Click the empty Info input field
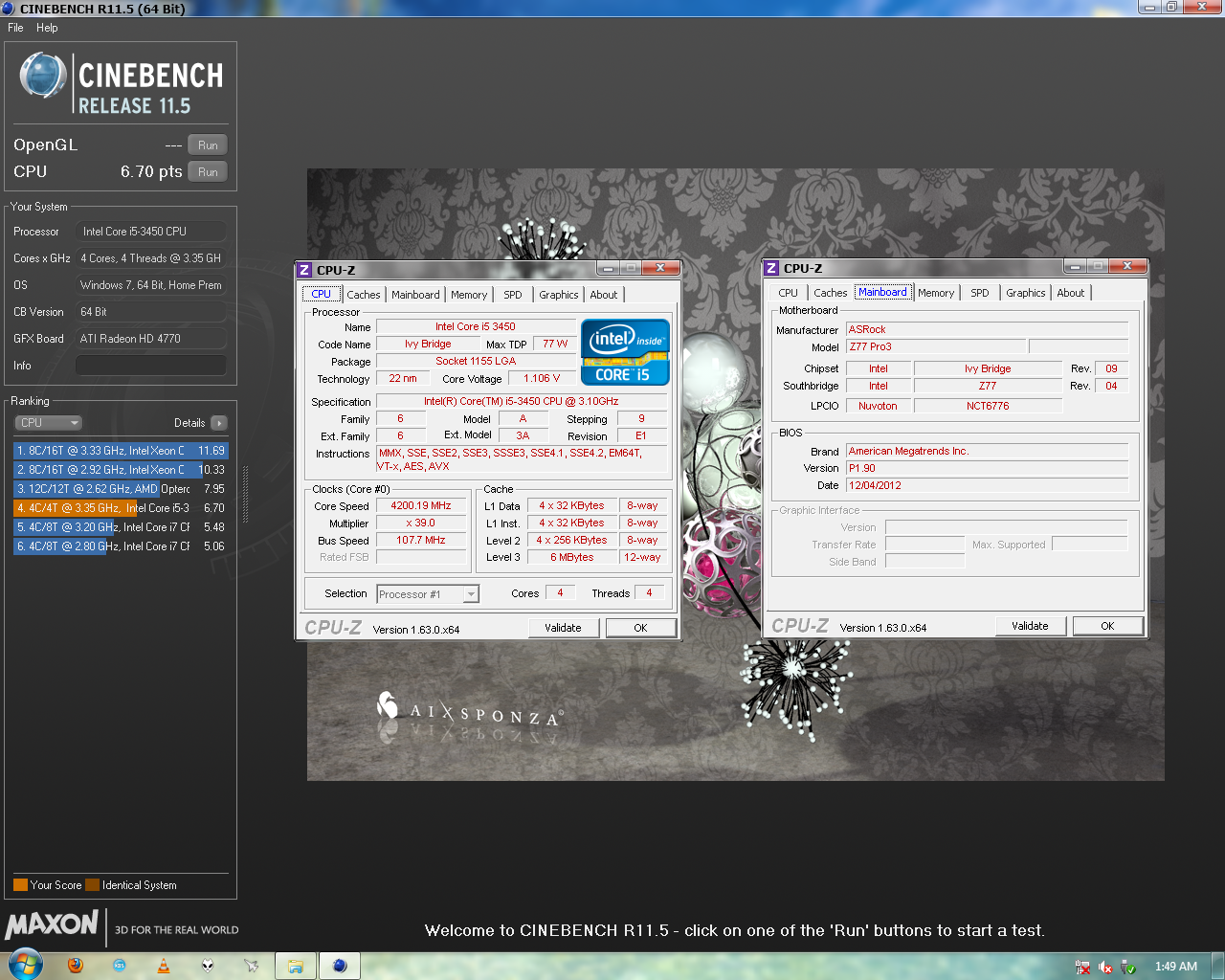This screenshot has height=980, width=1225. (151, 366)
